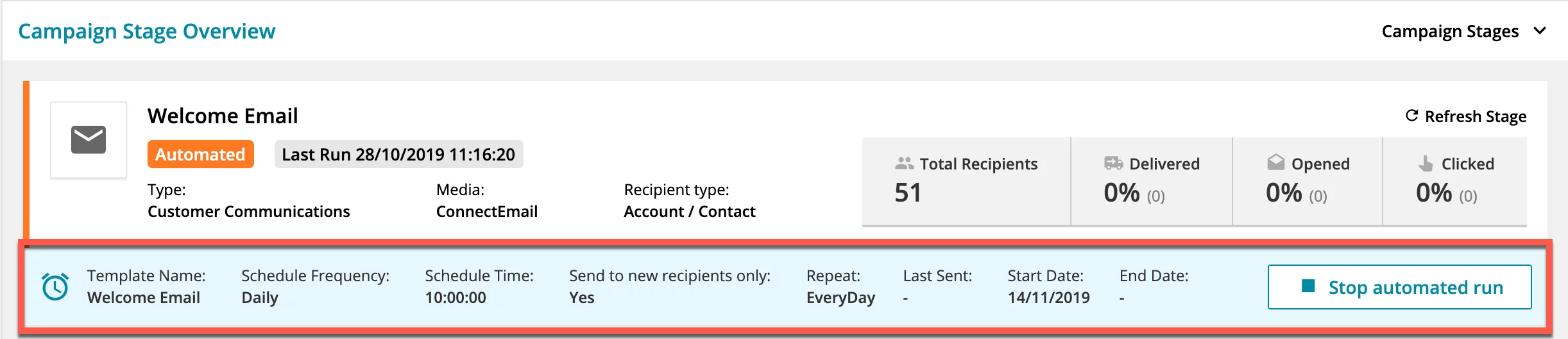Image resolution: width=1568 pixels, height=339 pixels.
Task: Click the Opened envelope icon
Action: click(1275, 162)
